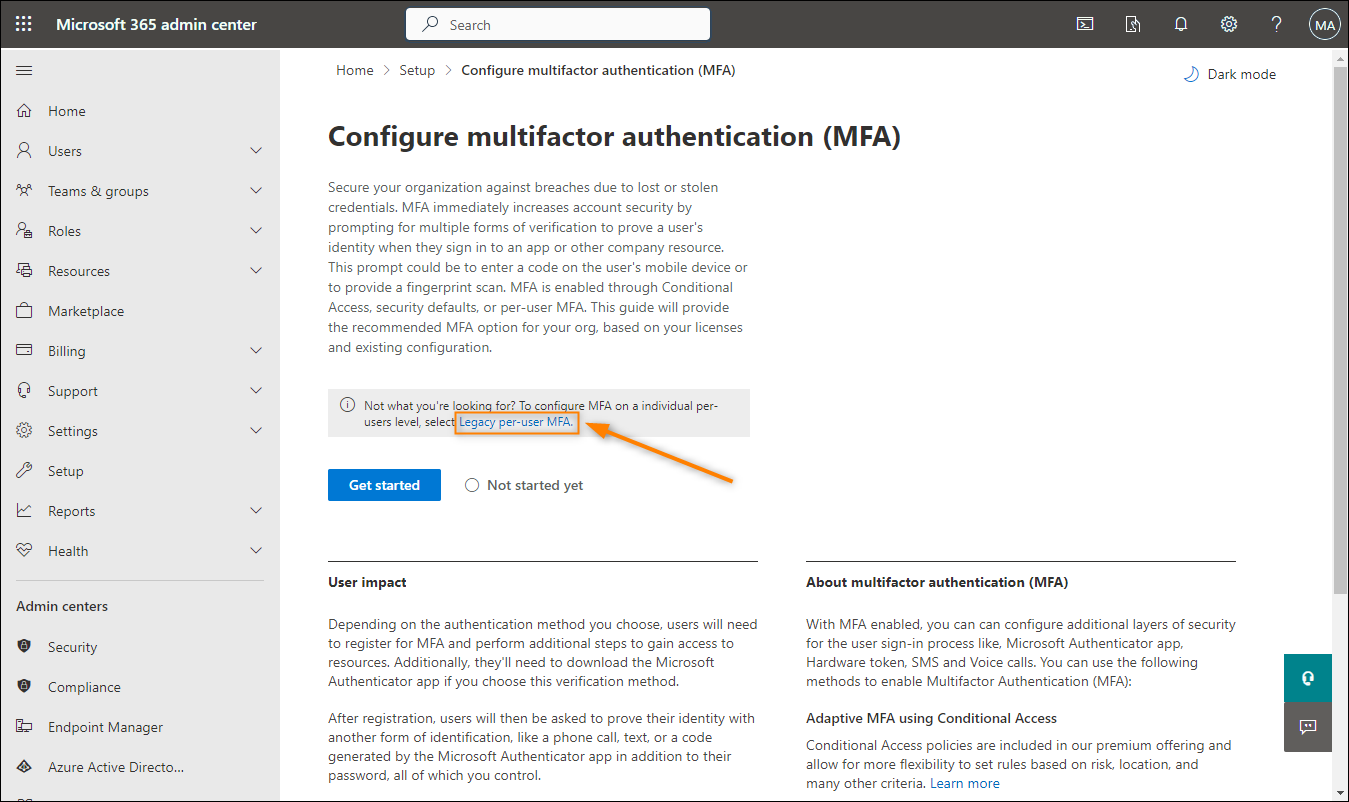Click the Azure Active Directory icon
The width and height of the screenshot is (1349, 802).
point(25,767)
